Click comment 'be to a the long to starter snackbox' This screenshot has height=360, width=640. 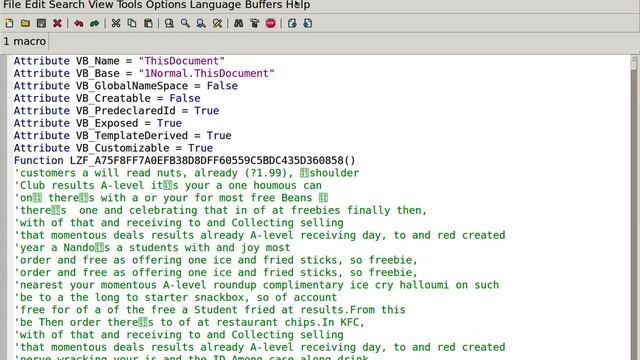click(176, 298)
